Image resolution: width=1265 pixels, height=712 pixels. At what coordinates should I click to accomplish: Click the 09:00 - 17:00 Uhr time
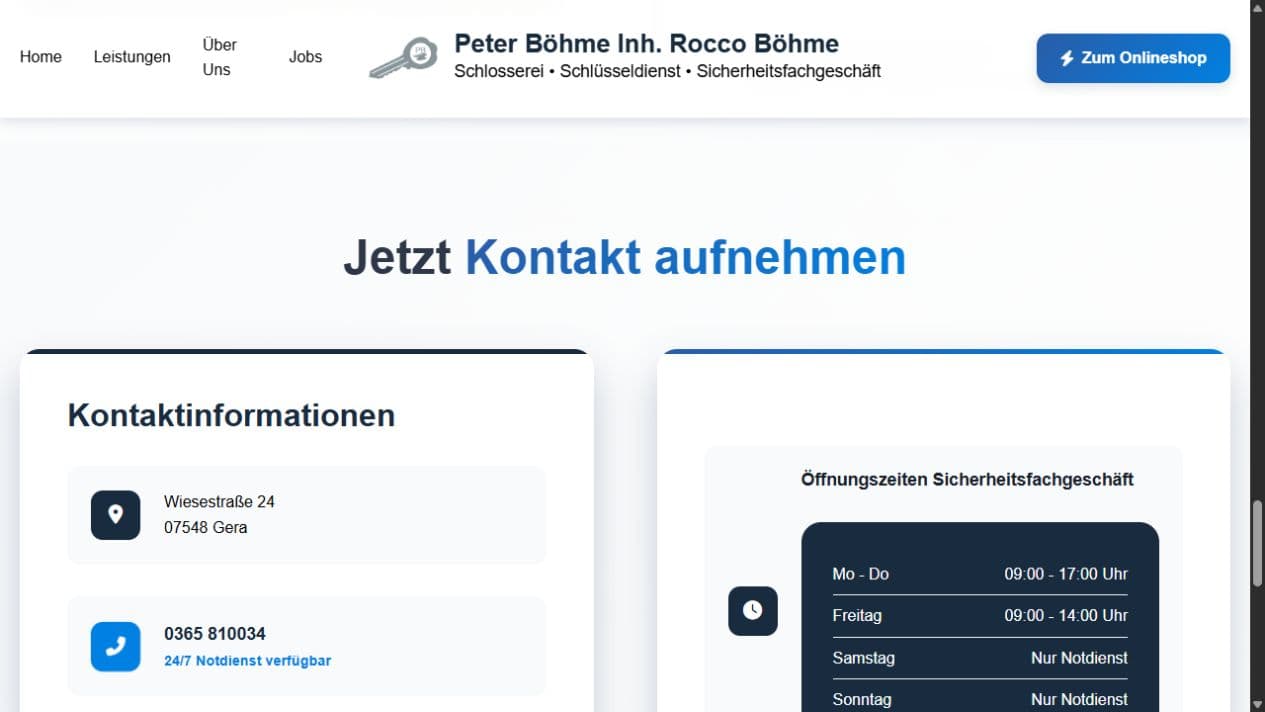pyautogui.click(x=1066, y=574)
